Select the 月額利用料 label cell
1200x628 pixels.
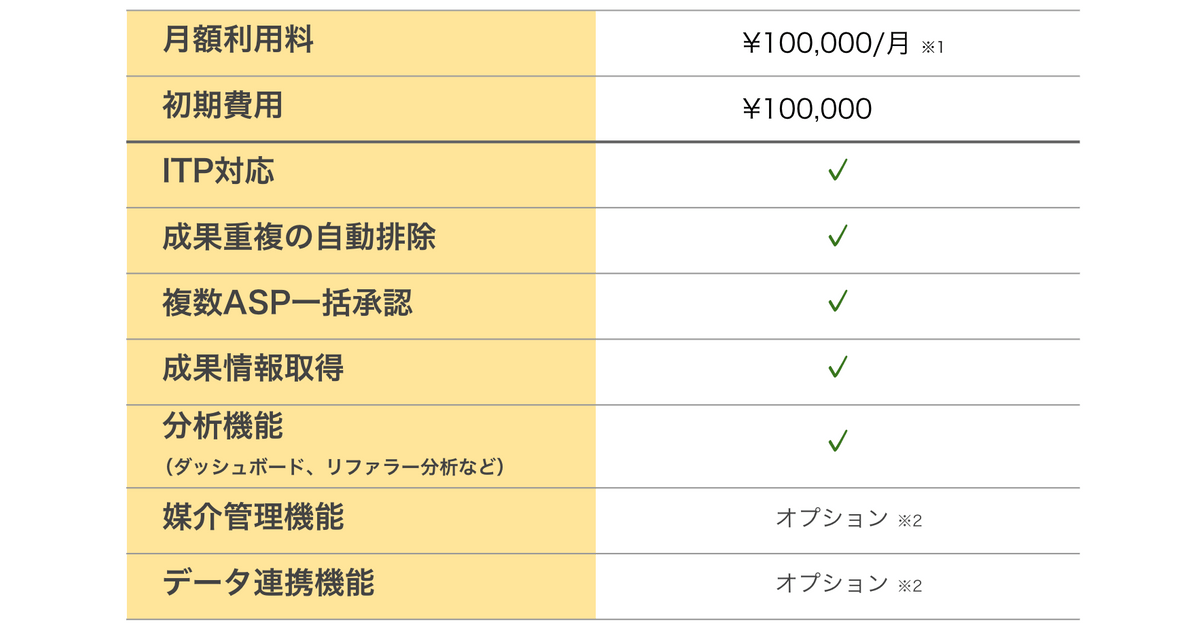tap(361, 43)
